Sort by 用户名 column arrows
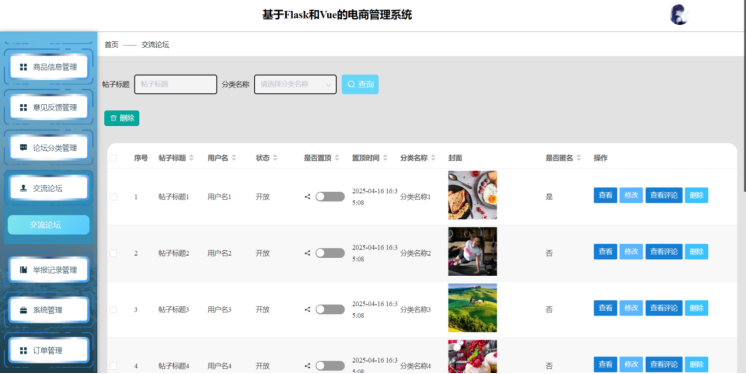Viewport: 746px width, 374px height. [234, 158]
